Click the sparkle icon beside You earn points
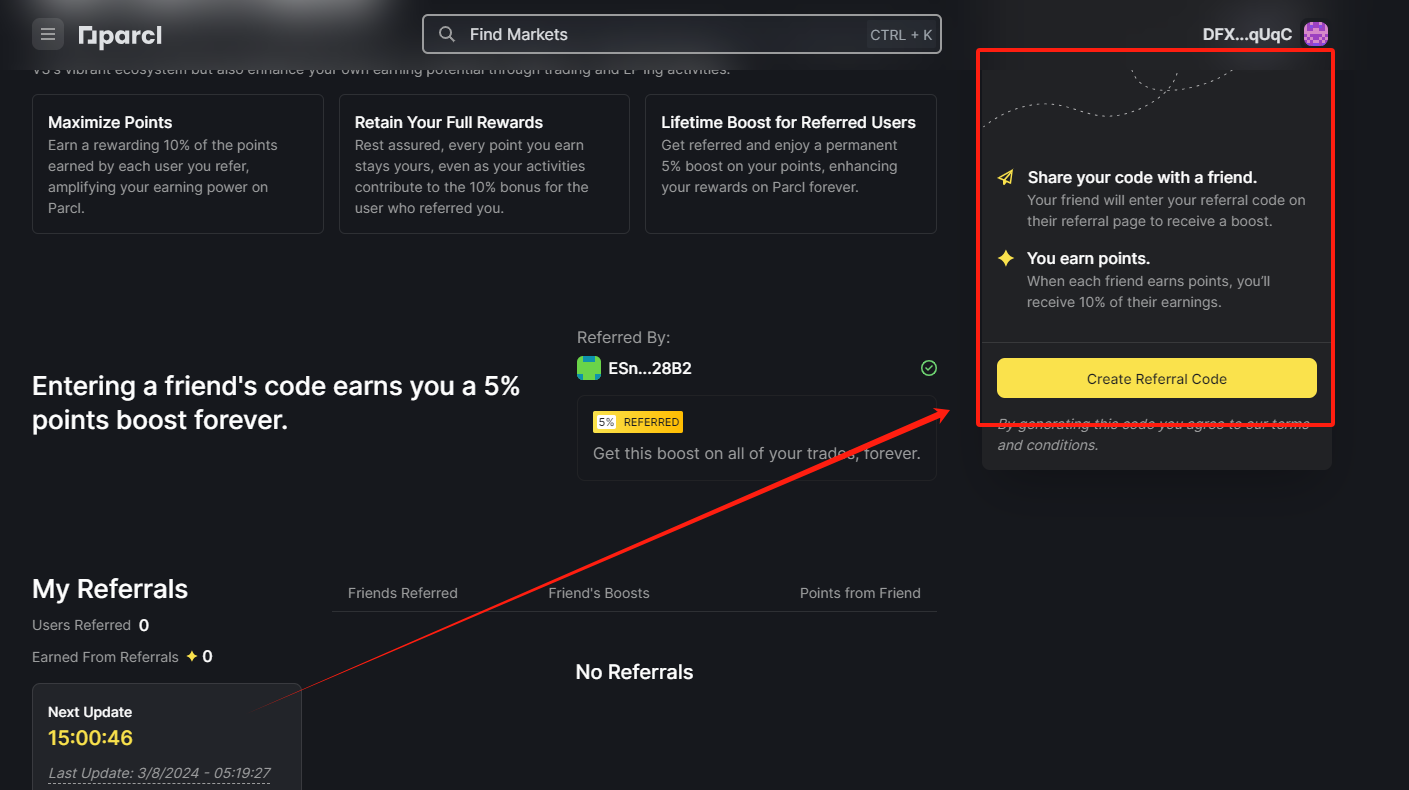The width and height of the screenshot is (1409, 790). tap(1006, 259)
